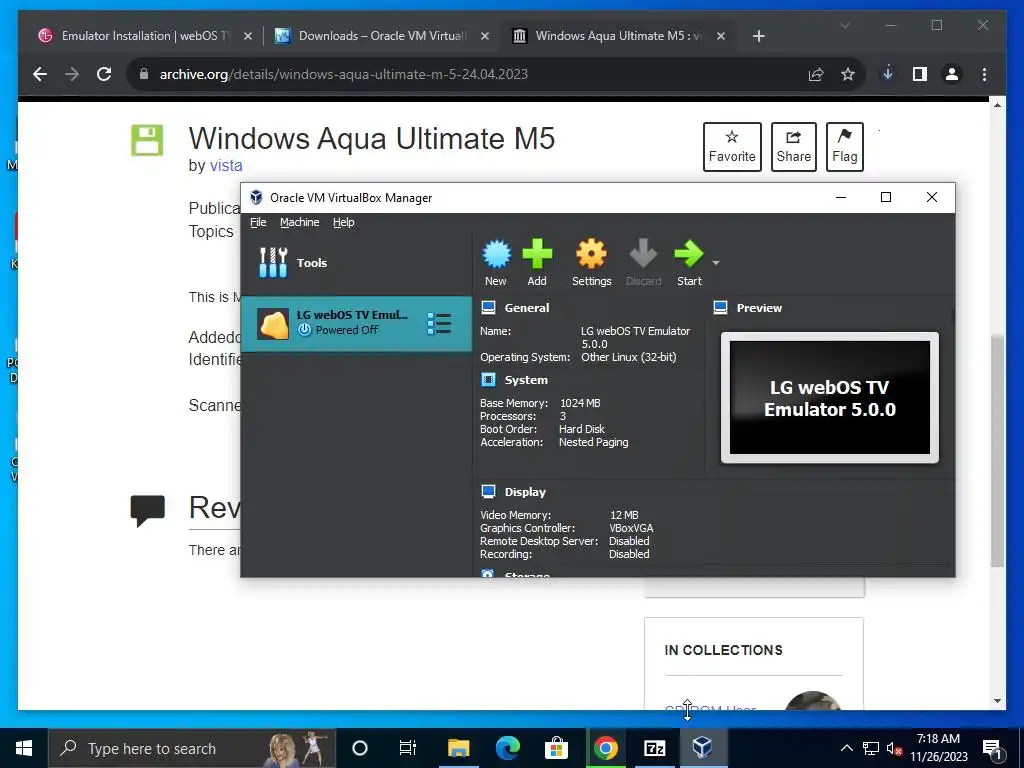Image resolution: width=1024 pixels, height=768 pixels.
Task: Open a new Chrome tab
Action: 758,36
